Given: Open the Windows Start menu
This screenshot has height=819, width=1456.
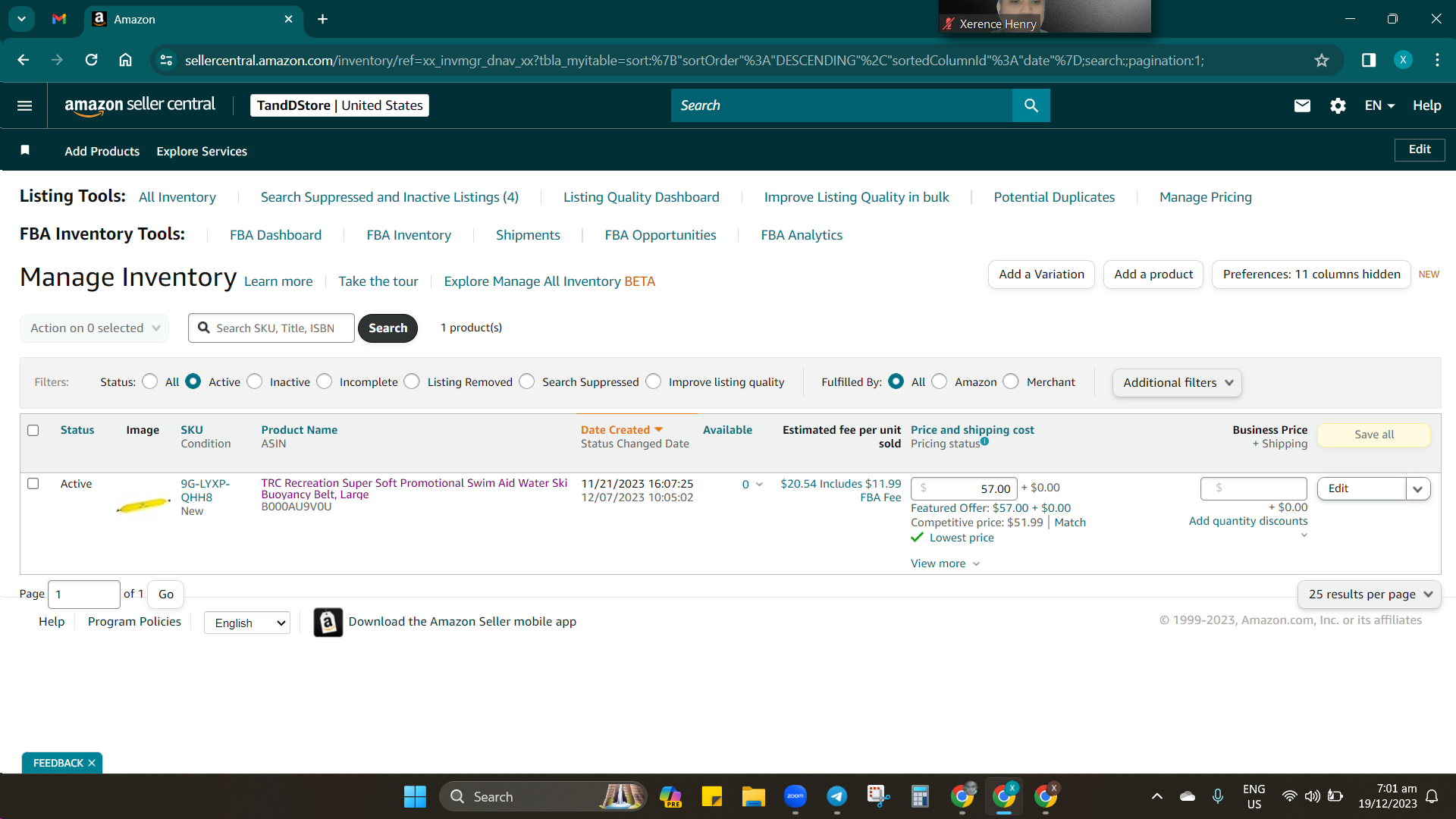Looking at the screenshot, I should point(415,796).
